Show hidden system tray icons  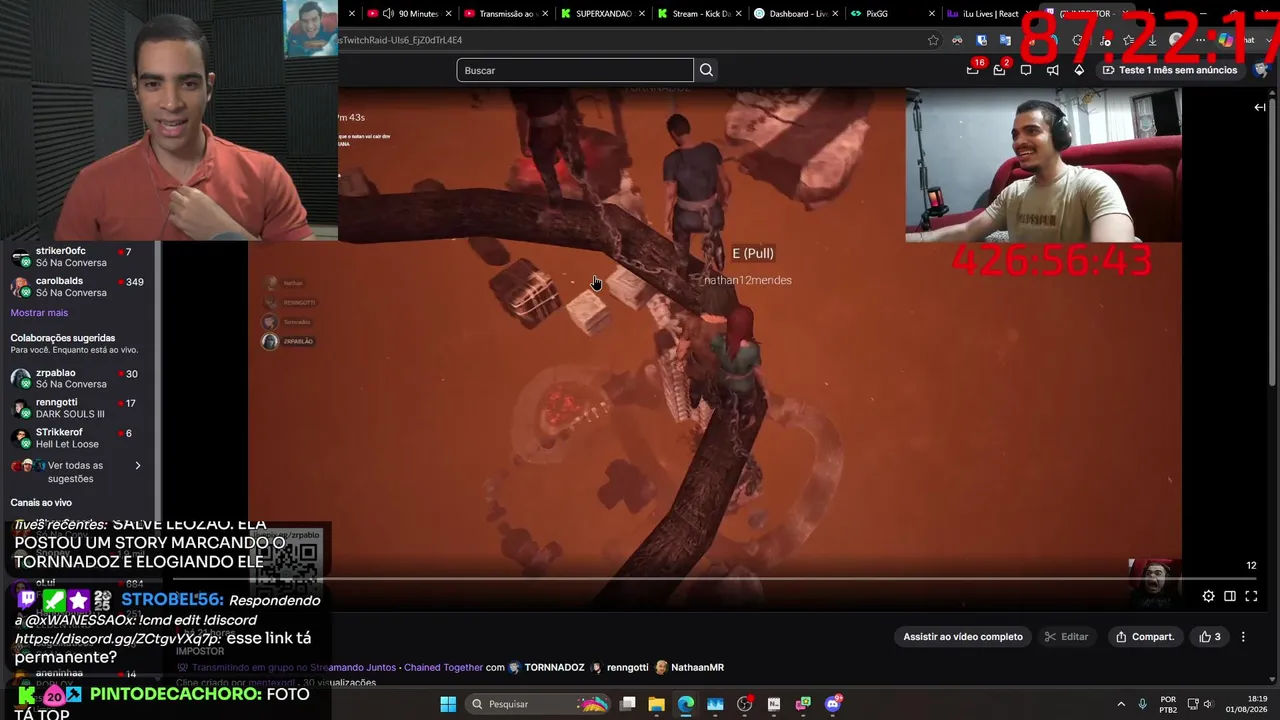click(x=1121, y=704)
